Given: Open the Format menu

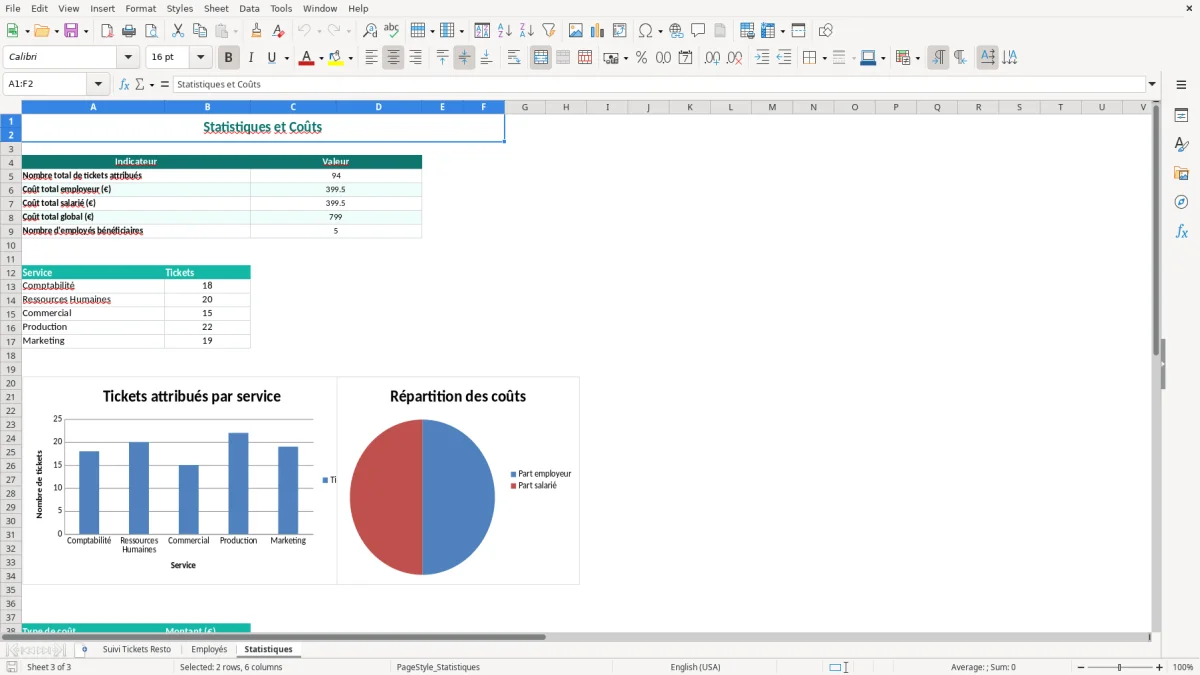Looking at the screenshot, I should coord(140,8).
